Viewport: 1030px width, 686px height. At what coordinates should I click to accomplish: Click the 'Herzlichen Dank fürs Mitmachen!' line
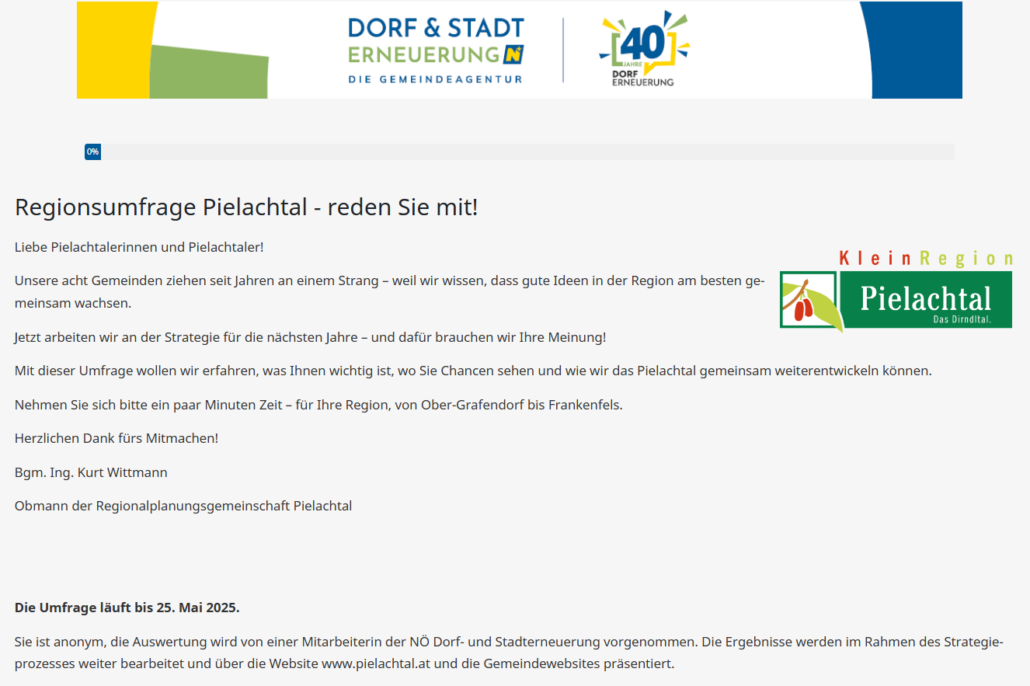pyautogui.click(x=116, y=438)
